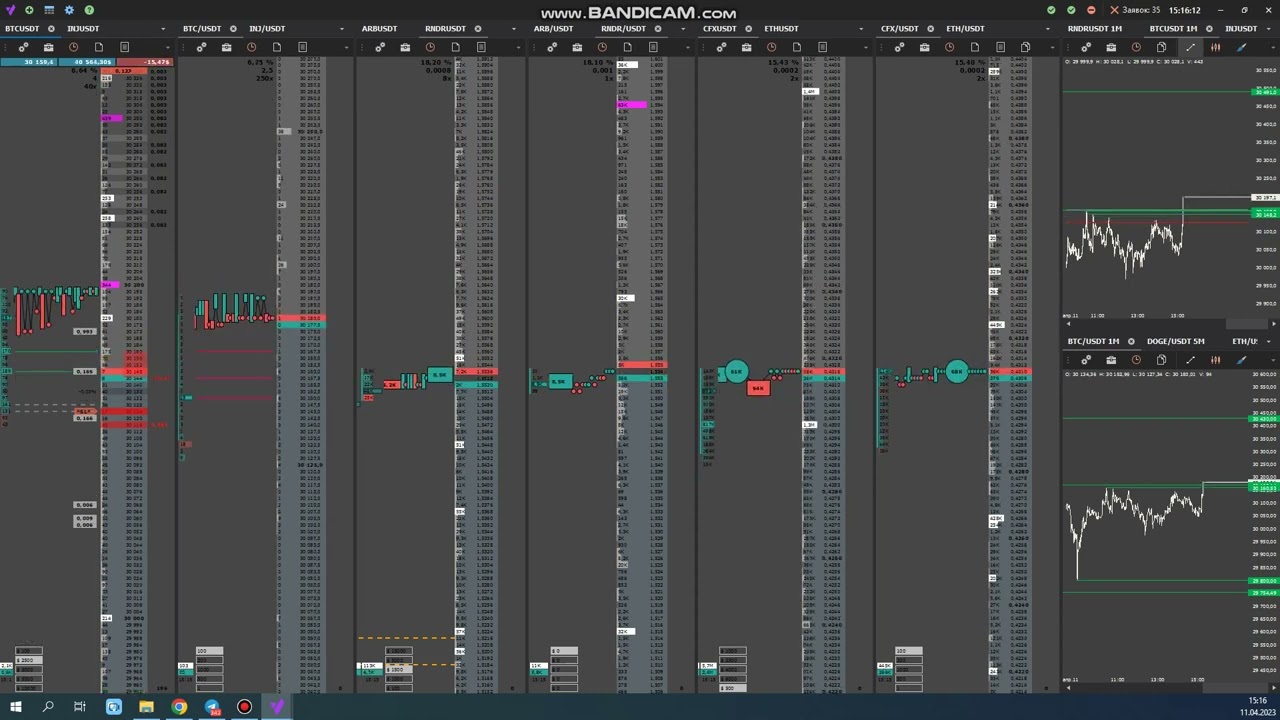Screen dimensions: 1280x720
Task: Expand tab list dropdown after INJ/USDT
Action: click(x=340, y=29)
